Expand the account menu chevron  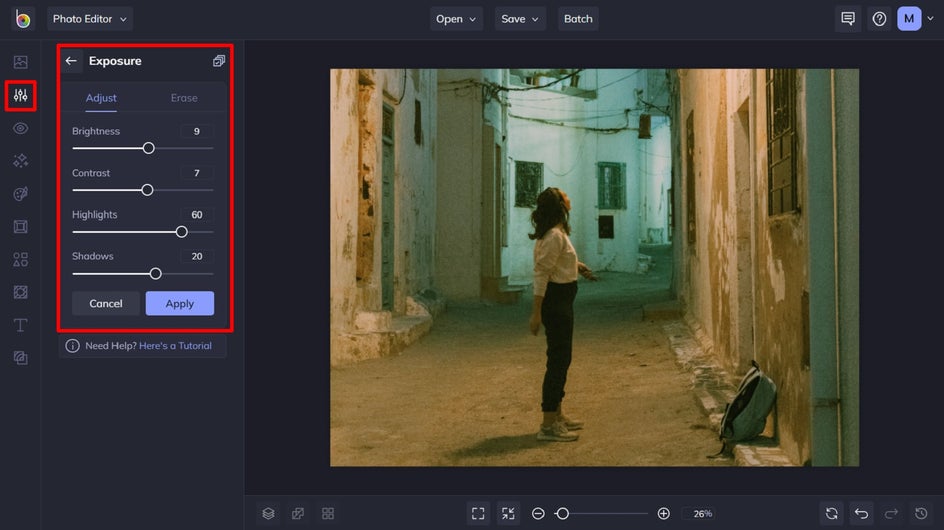coord(930,19)
